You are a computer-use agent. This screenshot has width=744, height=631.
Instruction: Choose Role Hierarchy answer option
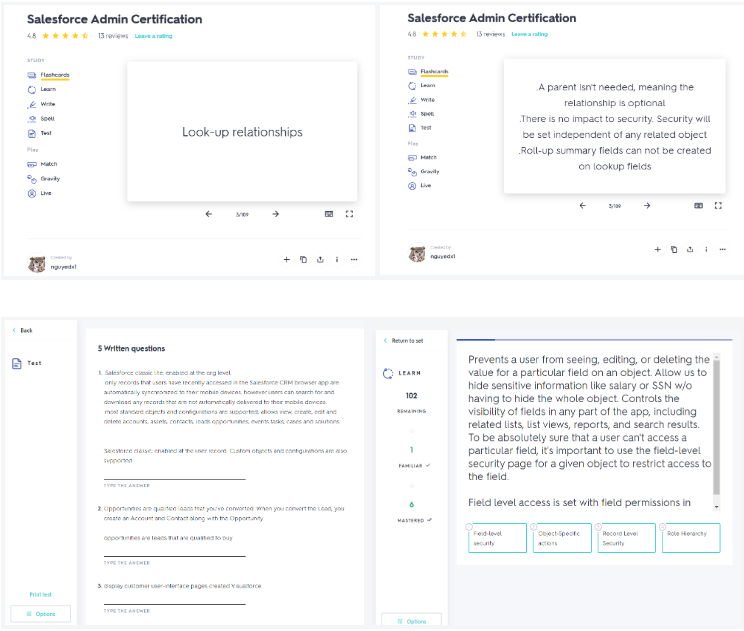[691, 538]
